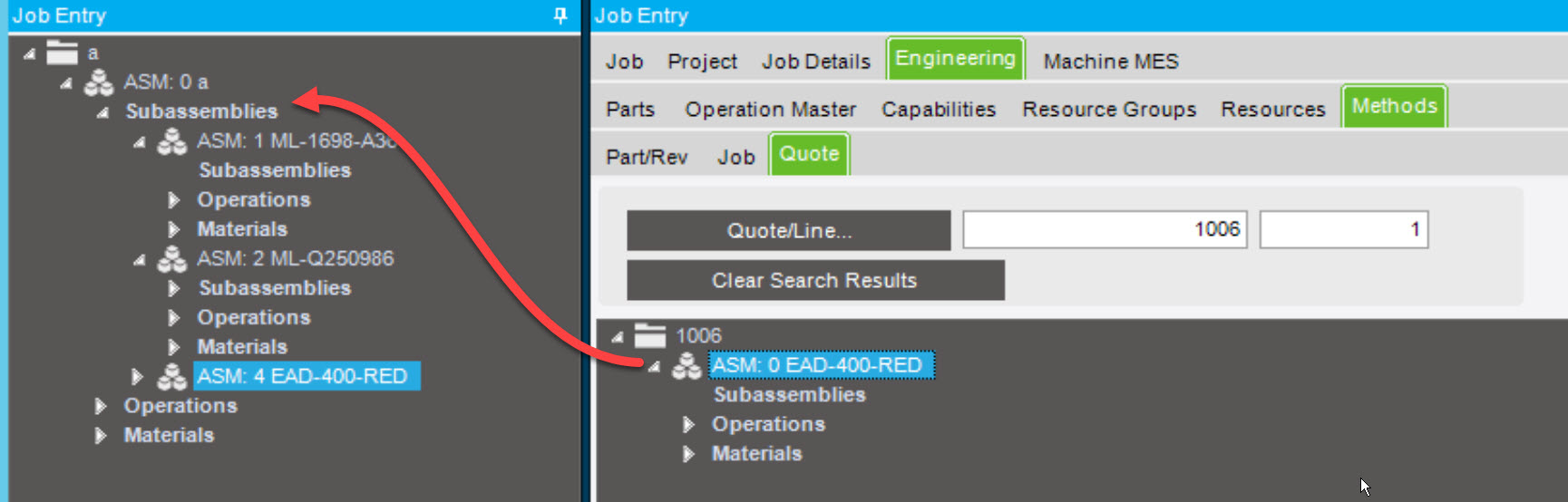The image size is (1568, 502).
Task: Click the Quote/Line... button
Action: [789, 230]
